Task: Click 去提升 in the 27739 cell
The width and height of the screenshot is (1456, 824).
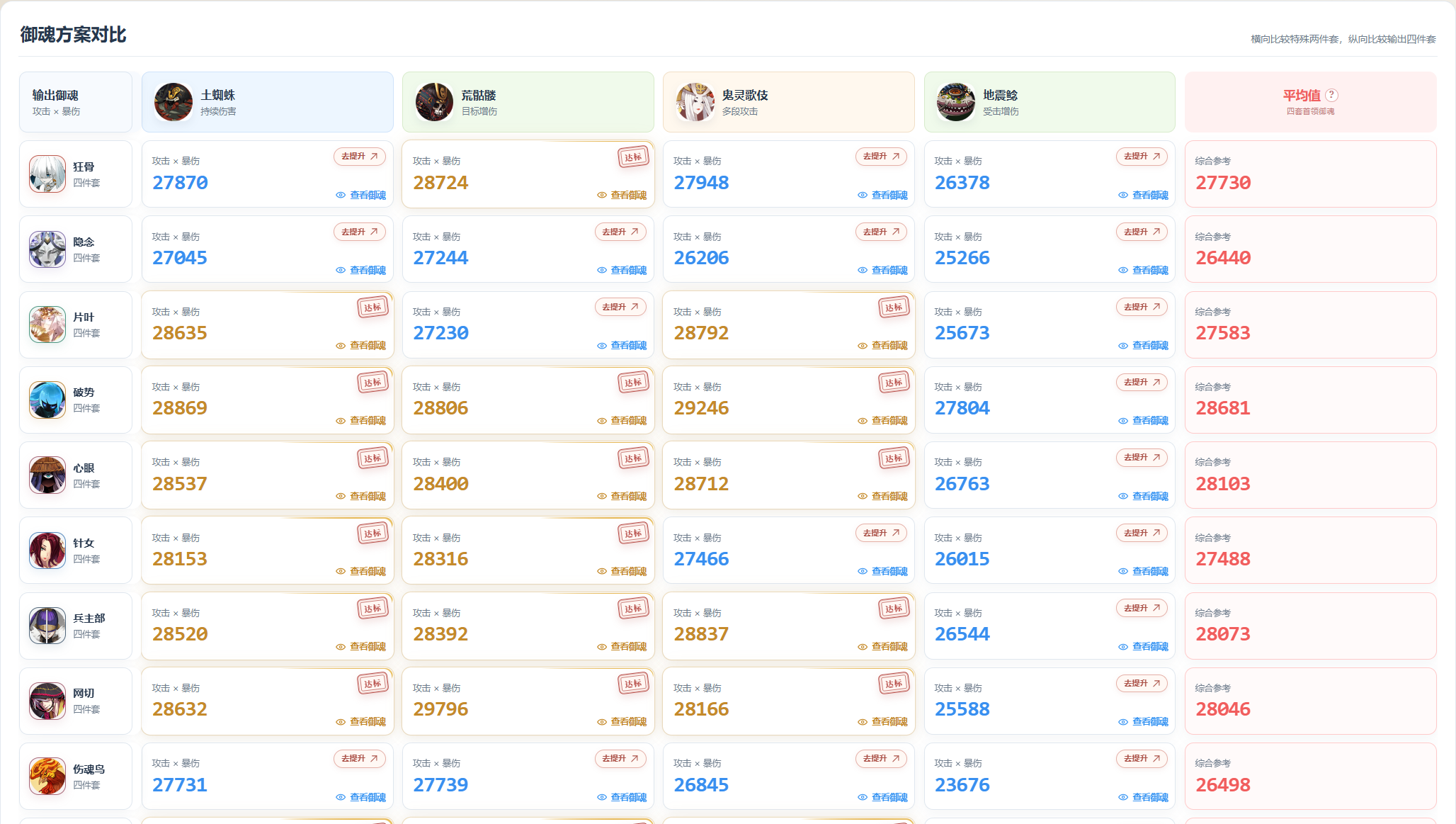Action: click(x=621, y=759)
